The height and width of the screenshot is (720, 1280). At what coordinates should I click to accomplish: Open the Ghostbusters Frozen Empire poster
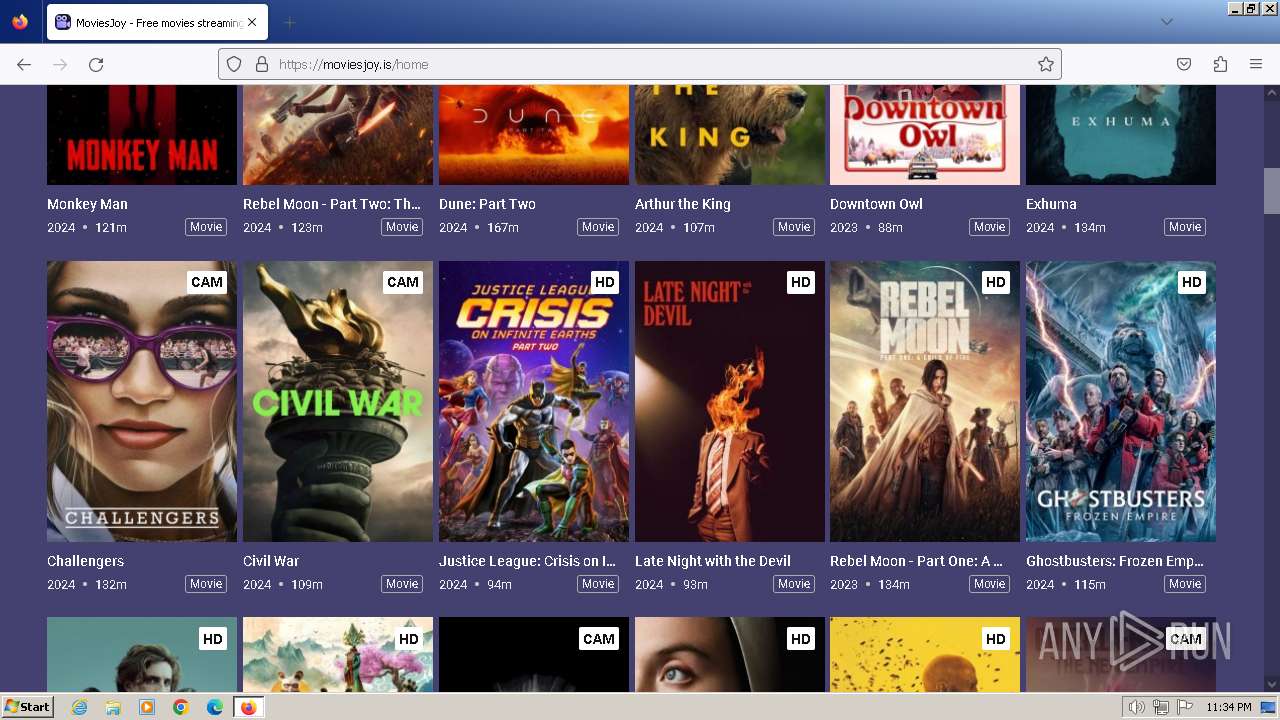click(x=1121, y=401)
